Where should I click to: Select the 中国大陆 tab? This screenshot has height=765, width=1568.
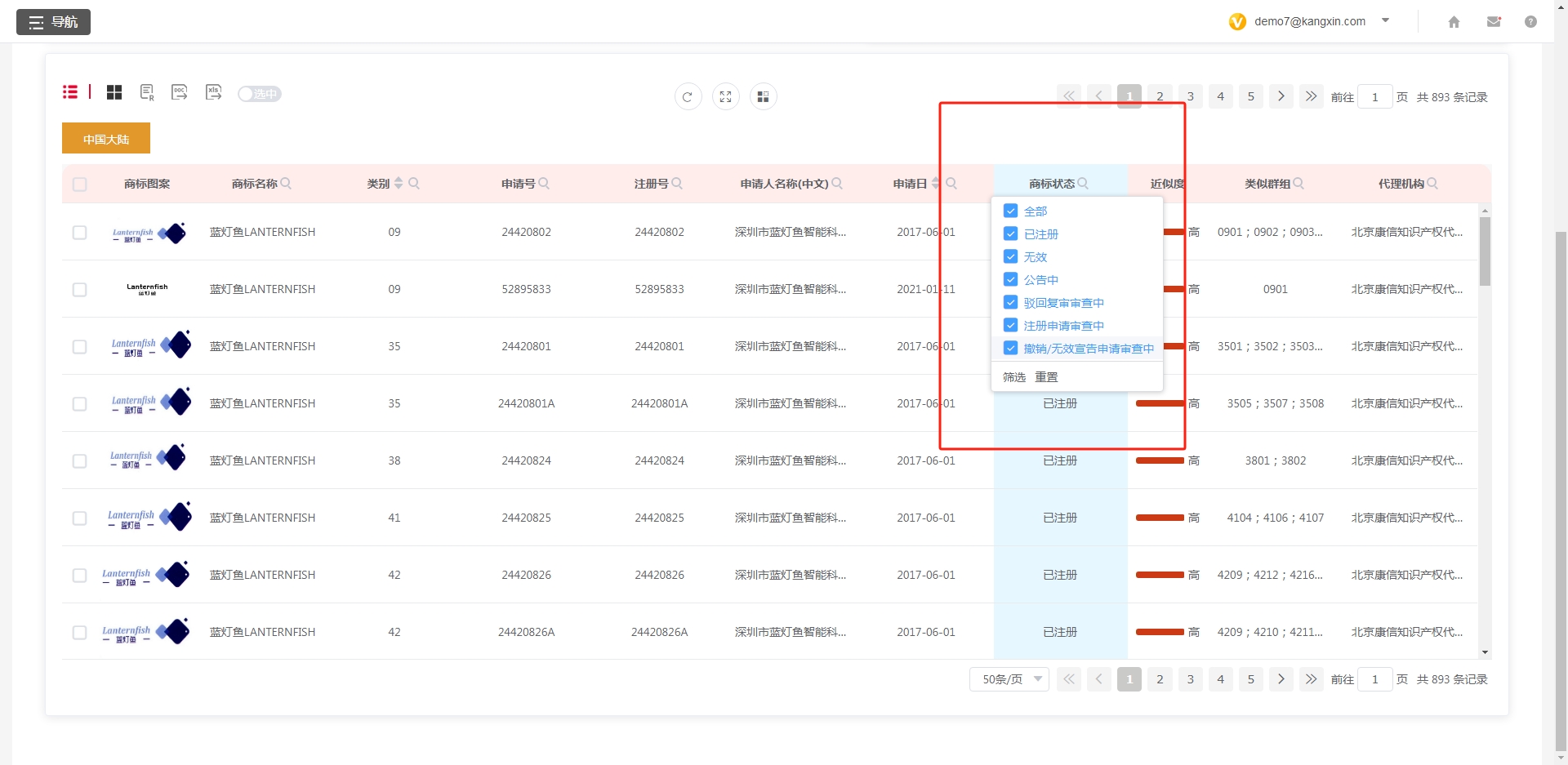click(105, 138)
